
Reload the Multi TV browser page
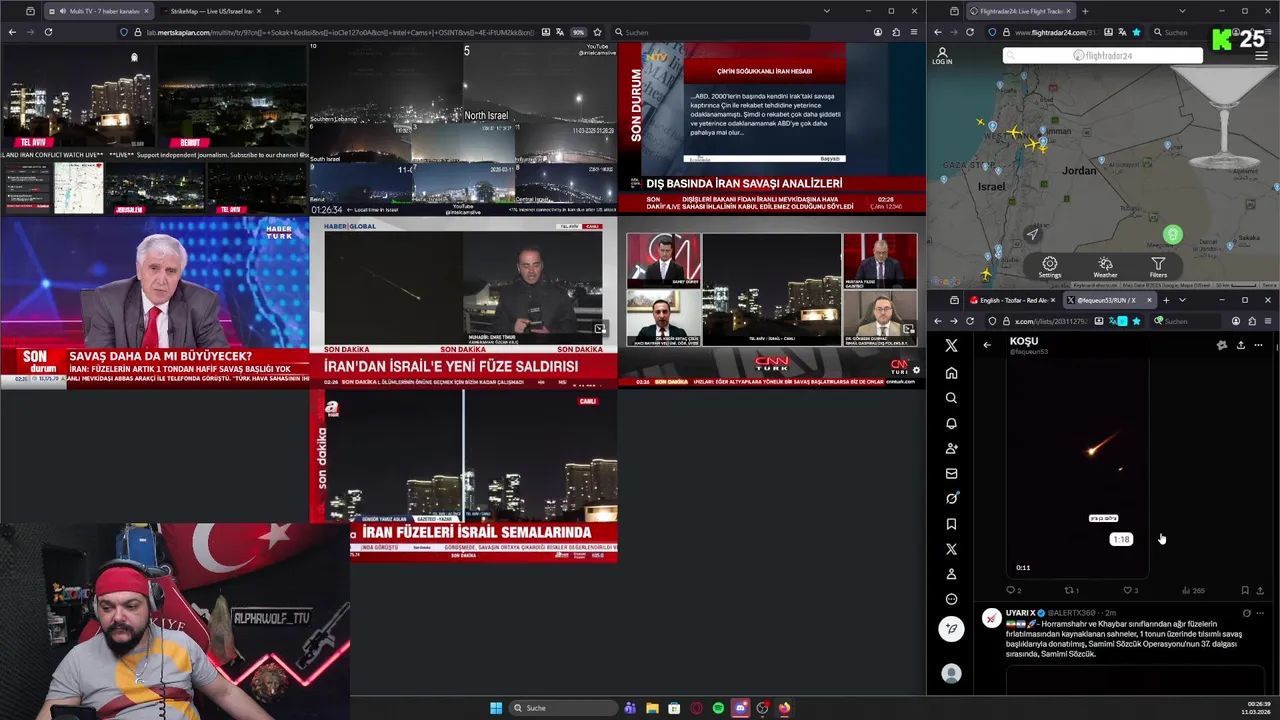click(48, 32)
